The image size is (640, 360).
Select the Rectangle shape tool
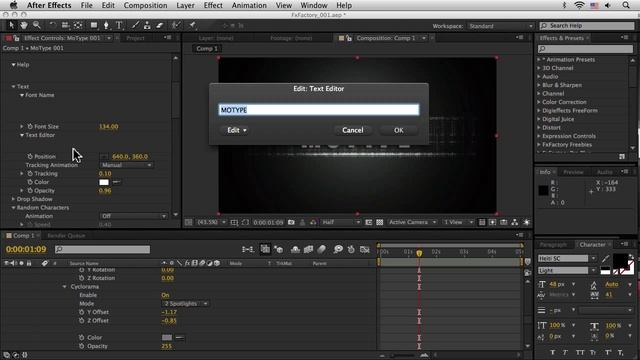click(x=94, y=25)
